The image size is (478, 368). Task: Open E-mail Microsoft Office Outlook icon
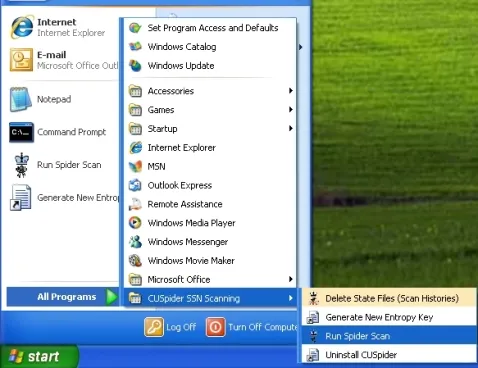[x=21, y=60]
